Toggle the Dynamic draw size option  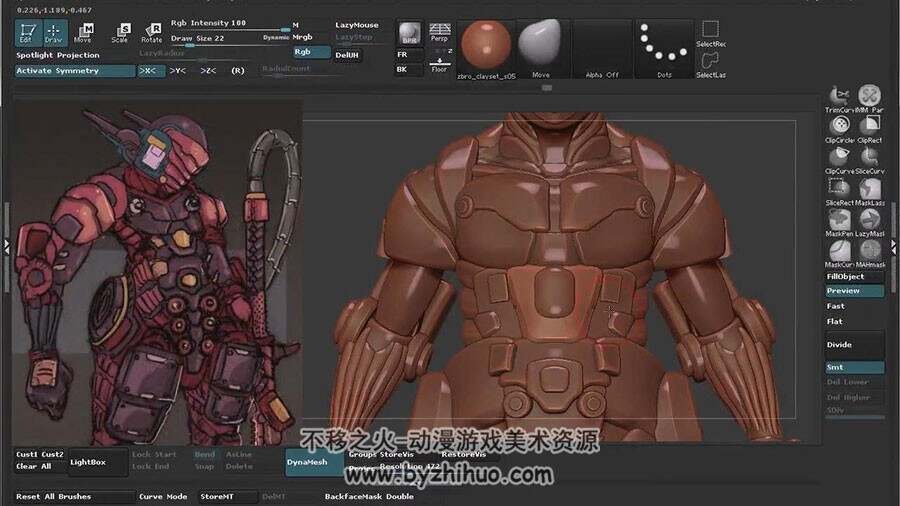276,38
